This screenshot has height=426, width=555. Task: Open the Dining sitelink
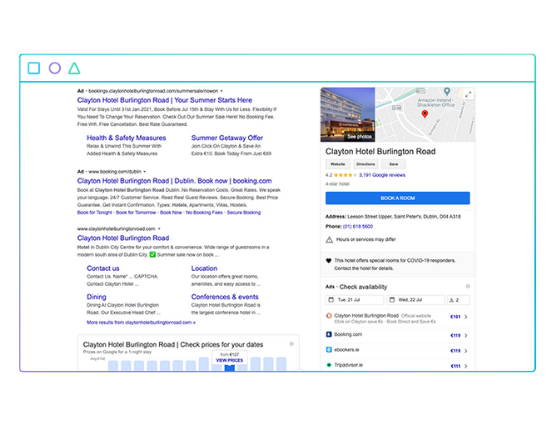(96, 297)
